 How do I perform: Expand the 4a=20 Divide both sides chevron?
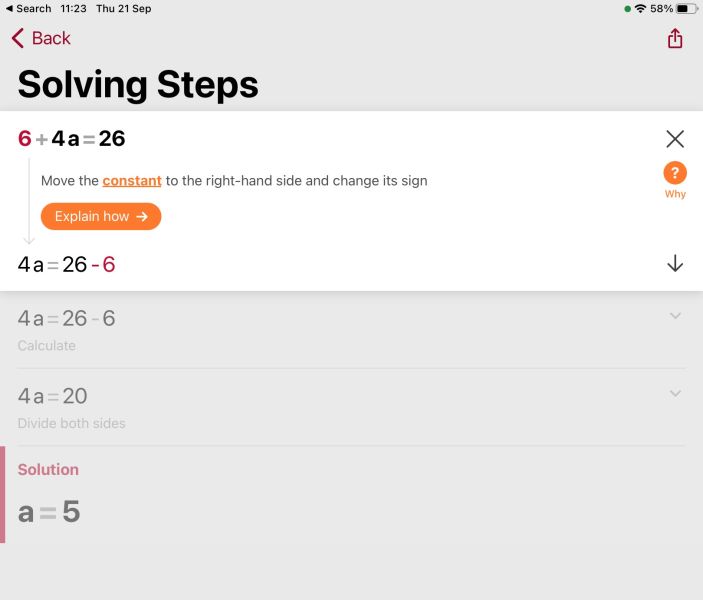[x=675, y=393]
